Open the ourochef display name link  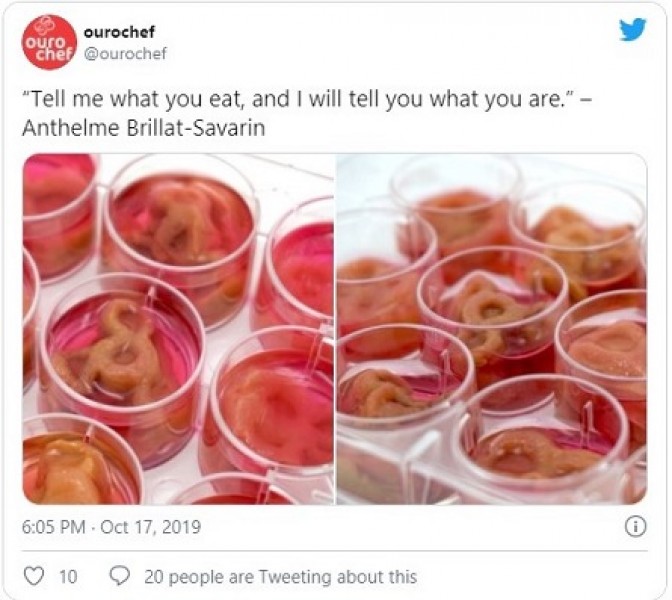pos(119,32)
